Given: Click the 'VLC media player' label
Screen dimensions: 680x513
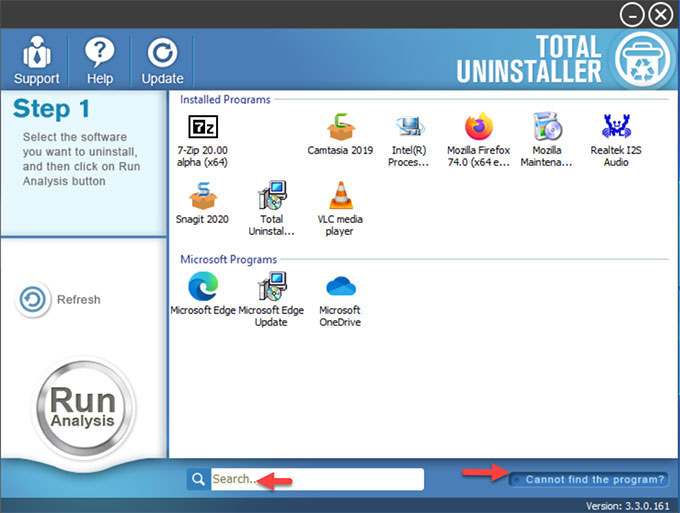Looking at the screenshot, I should (340, 225).
